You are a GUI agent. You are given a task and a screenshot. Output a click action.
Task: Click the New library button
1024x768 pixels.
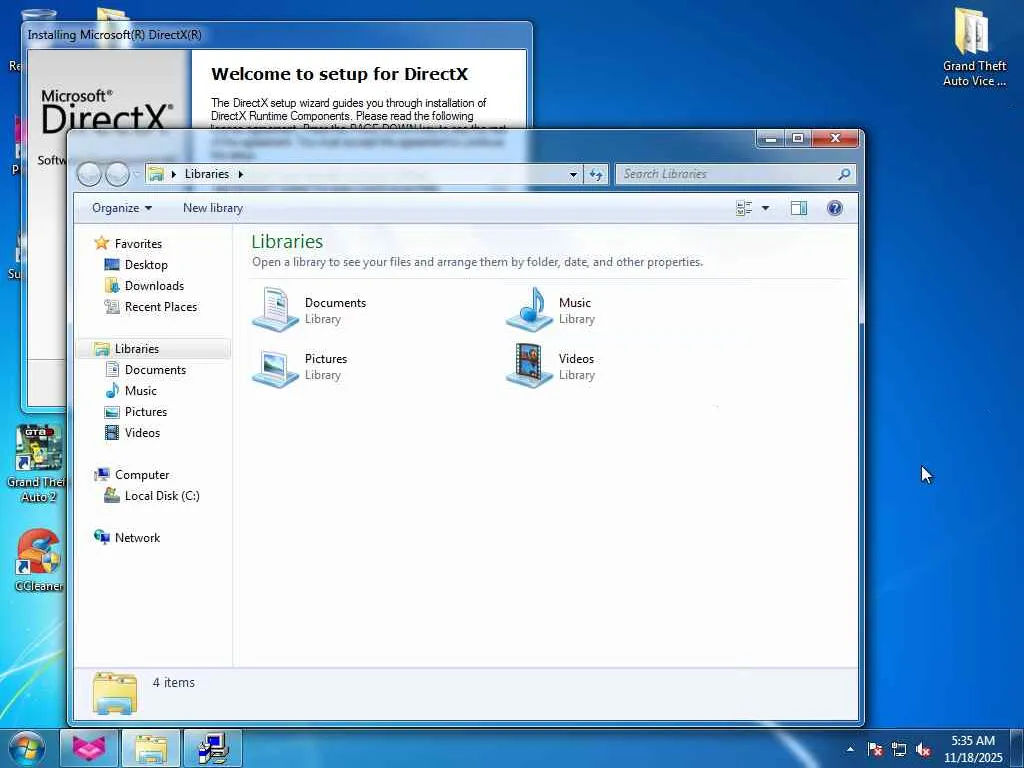[x=213, y=208]
